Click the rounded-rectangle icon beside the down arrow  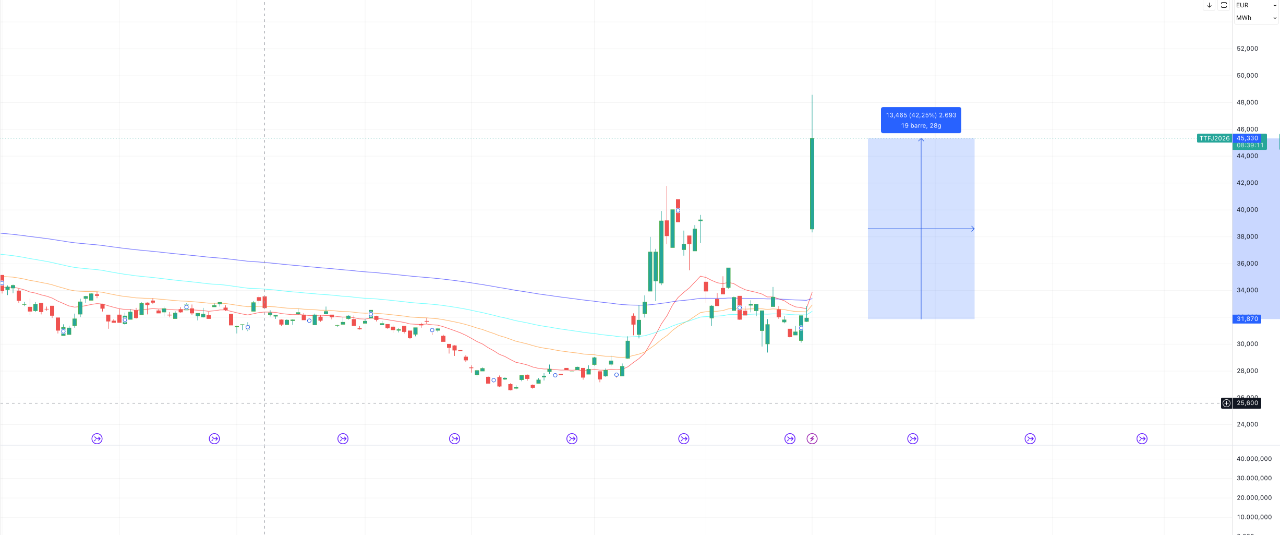pos(1223,5)
